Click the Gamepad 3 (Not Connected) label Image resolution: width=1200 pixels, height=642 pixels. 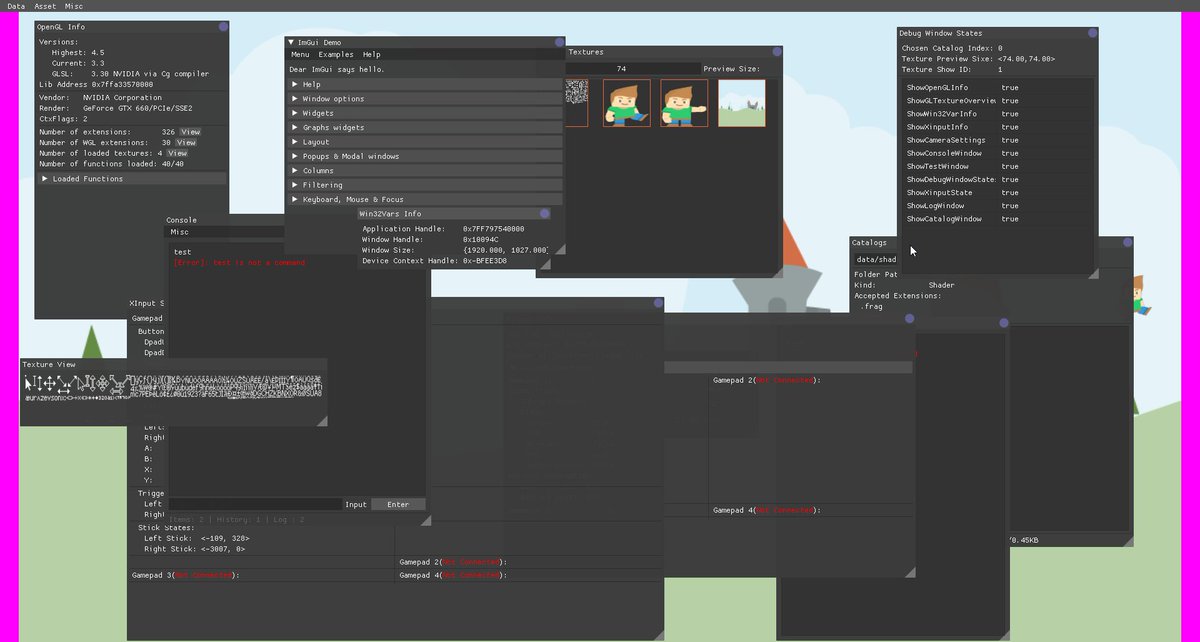click(x=186, y=576)
